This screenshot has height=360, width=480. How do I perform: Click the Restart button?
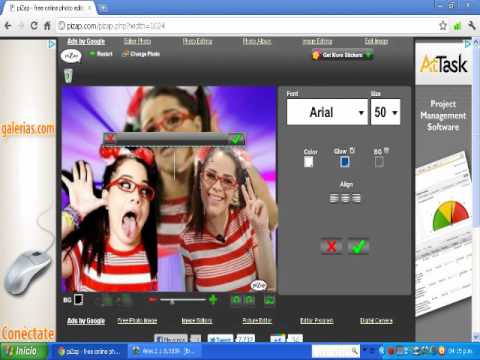pyautogui.click(x=101, y=54)
